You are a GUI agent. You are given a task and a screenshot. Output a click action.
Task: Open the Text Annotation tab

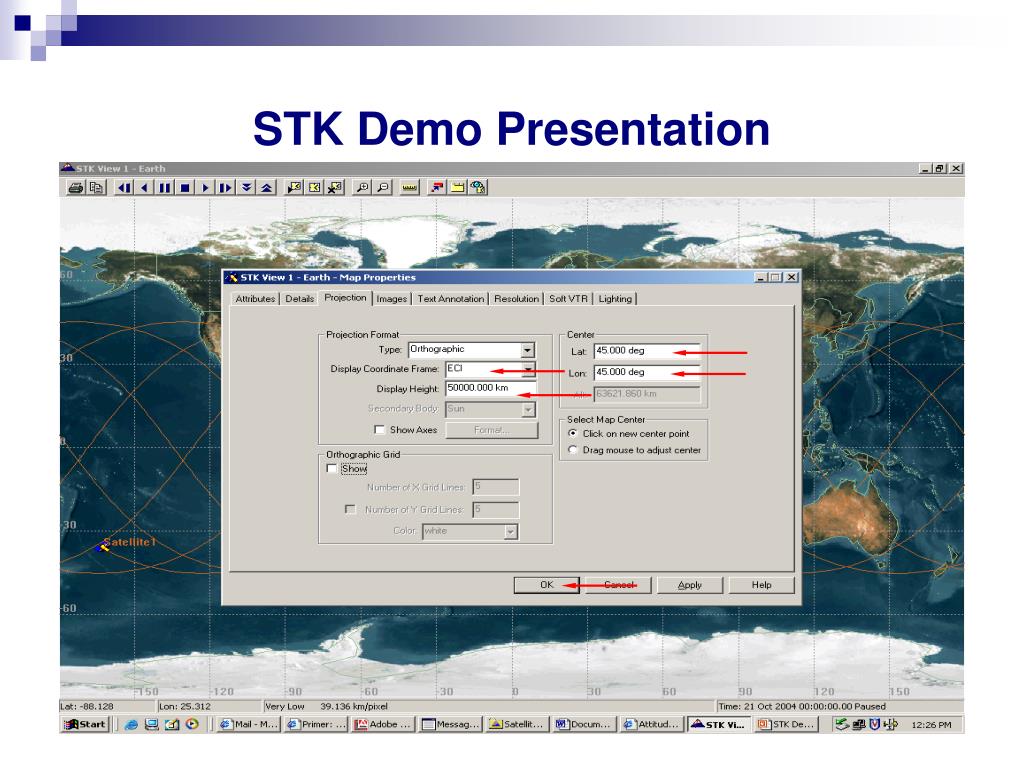[451, 299]
